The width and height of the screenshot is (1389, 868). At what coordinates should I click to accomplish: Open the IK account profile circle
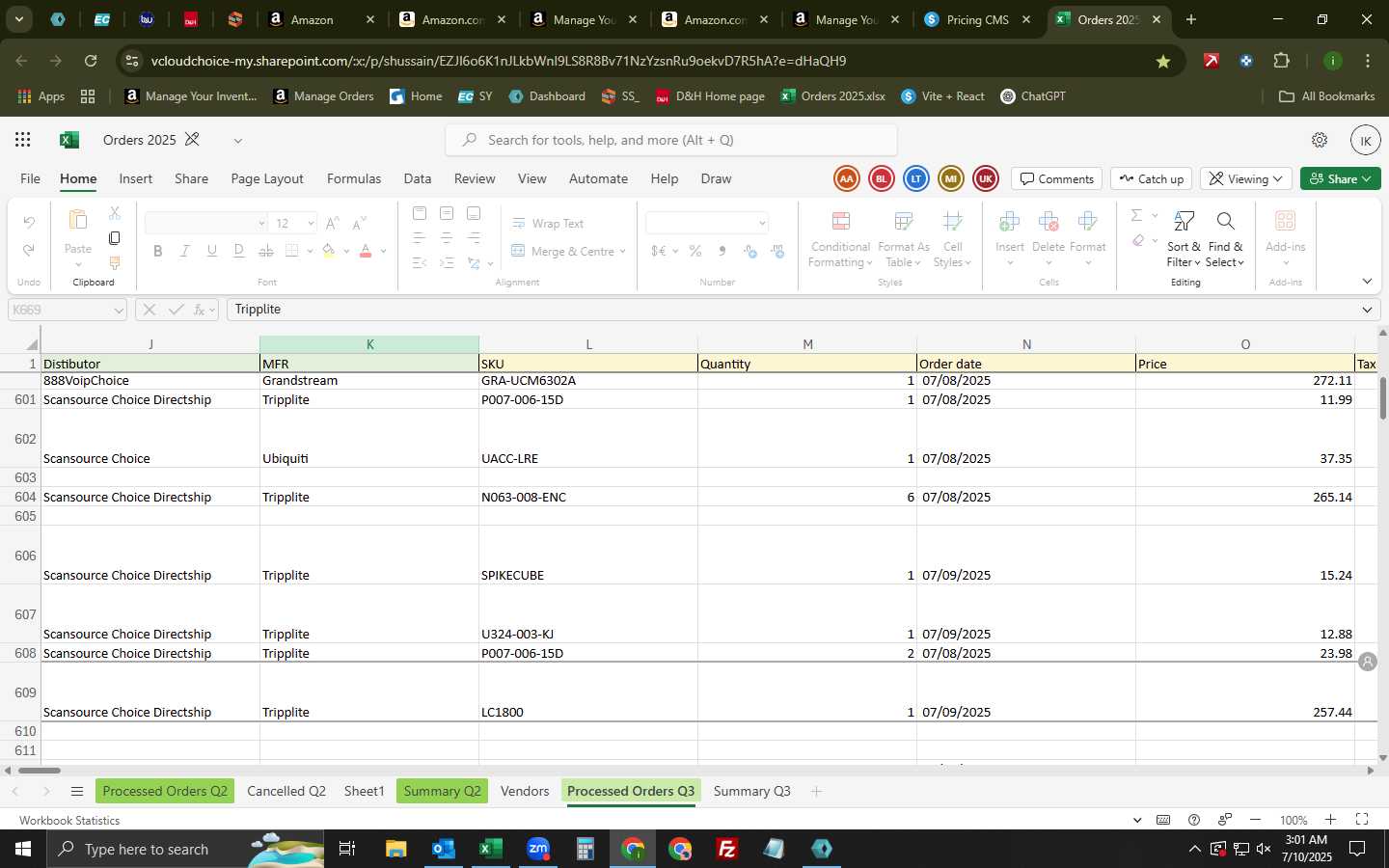1365,140
